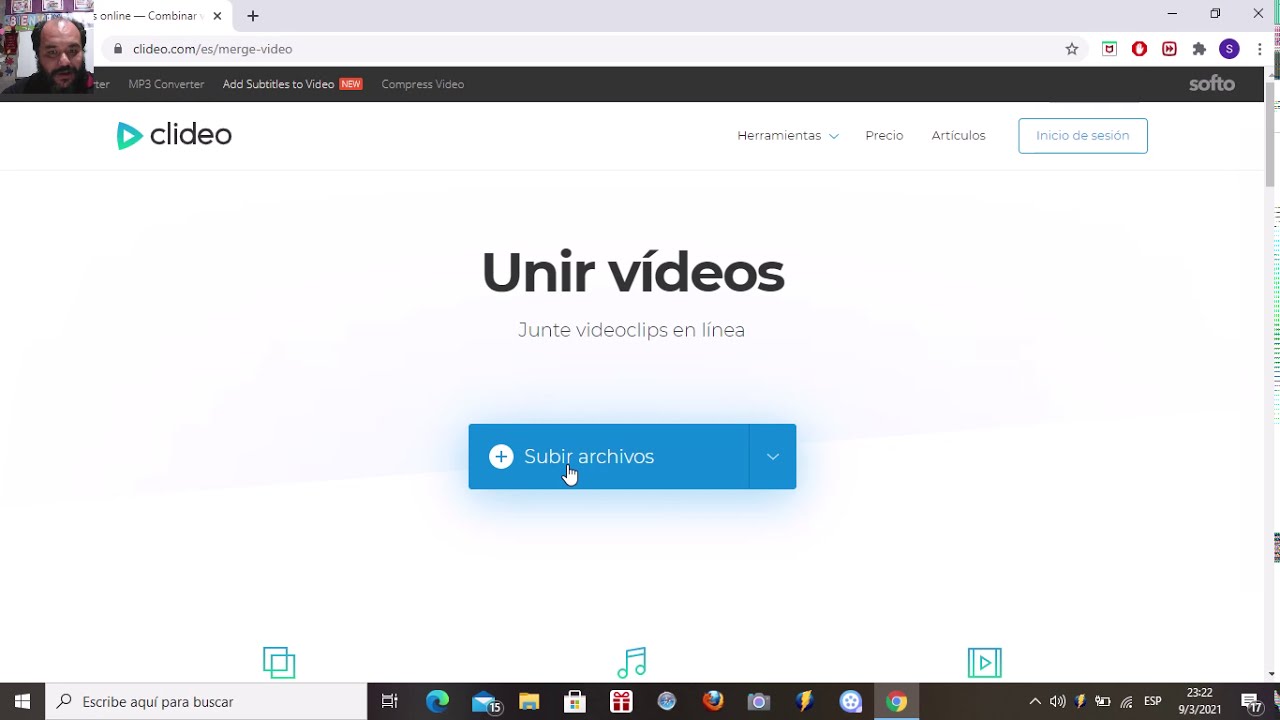
Task: Click the address bar URL
Action: point(212,49)
